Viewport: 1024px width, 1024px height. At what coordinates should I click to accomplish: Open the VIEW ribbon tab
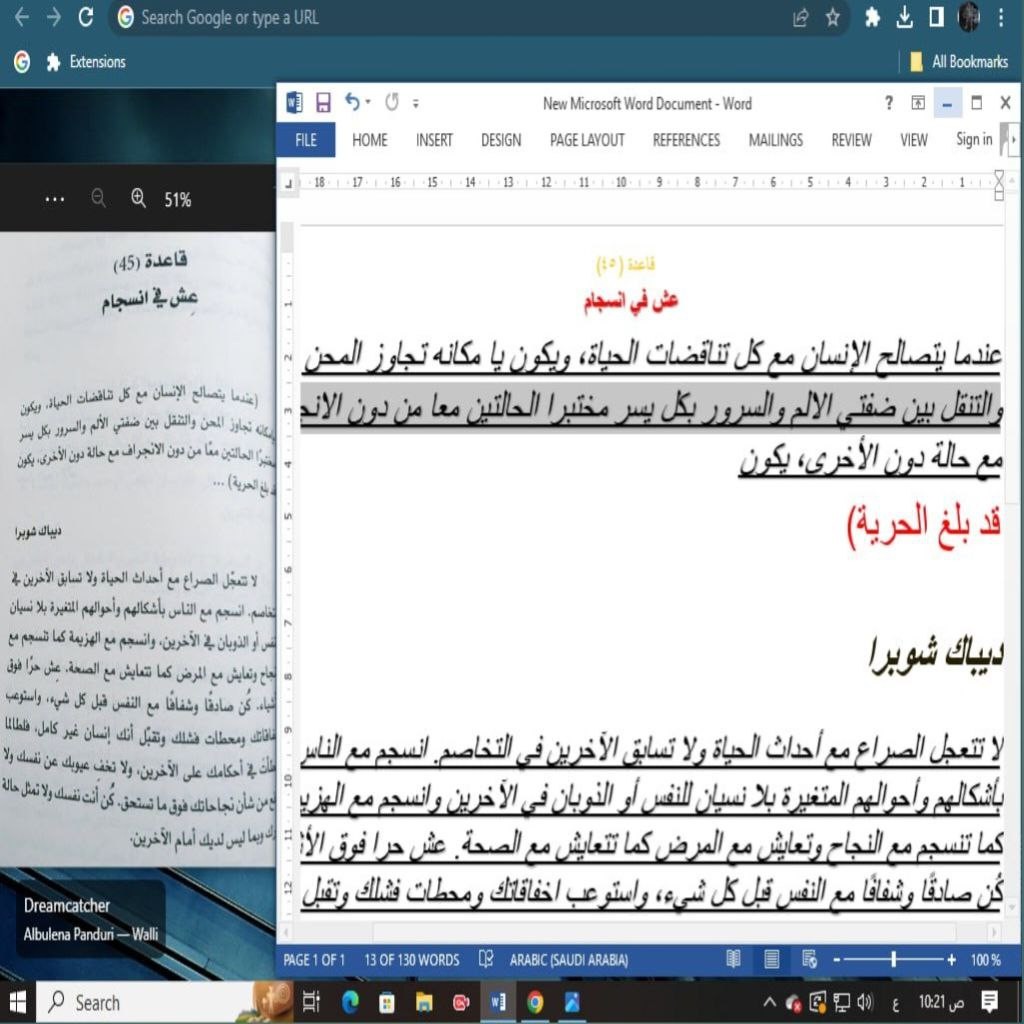tap(914, 140)
